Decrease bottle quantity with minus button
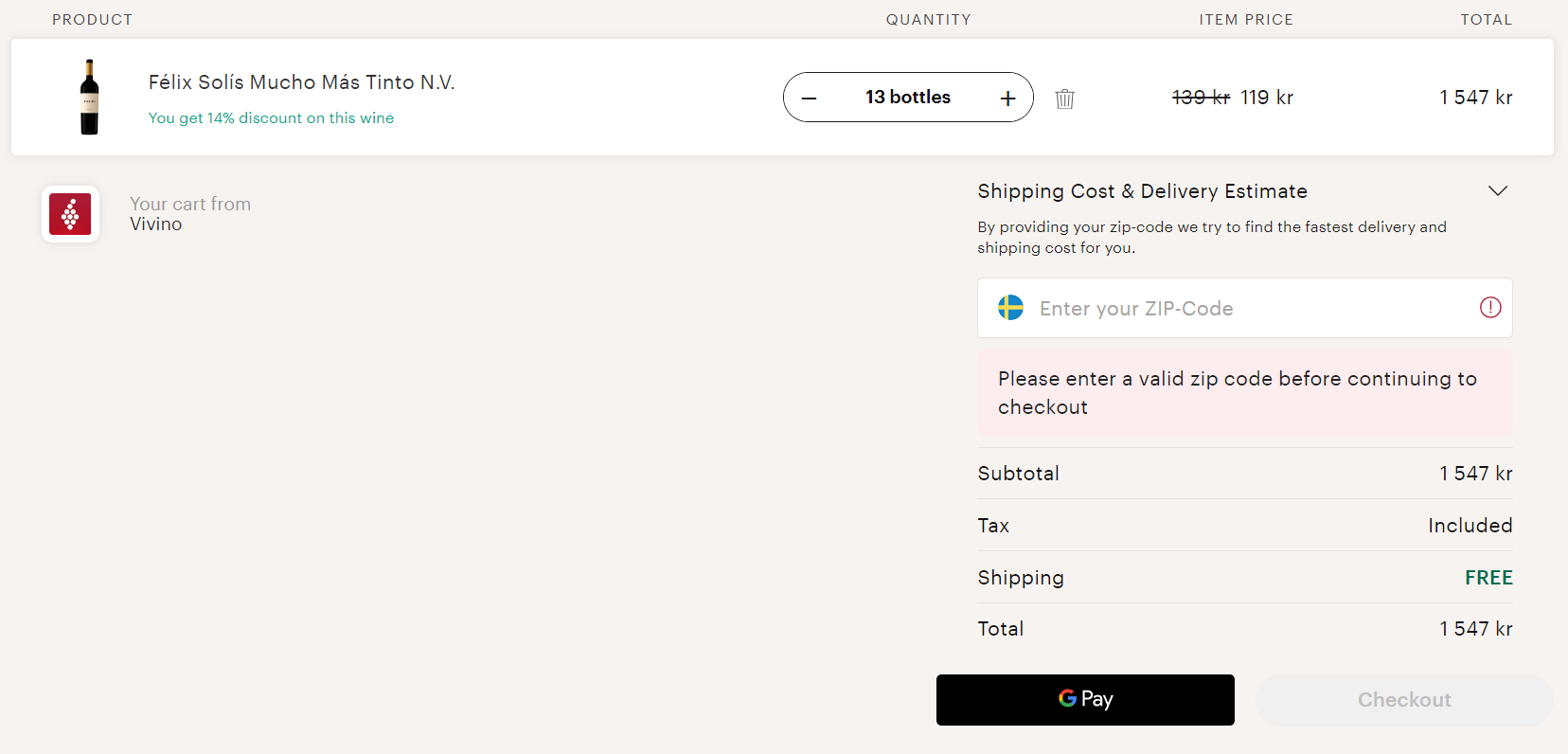This screenshot has width=1568, height=754. pos(809,98)
